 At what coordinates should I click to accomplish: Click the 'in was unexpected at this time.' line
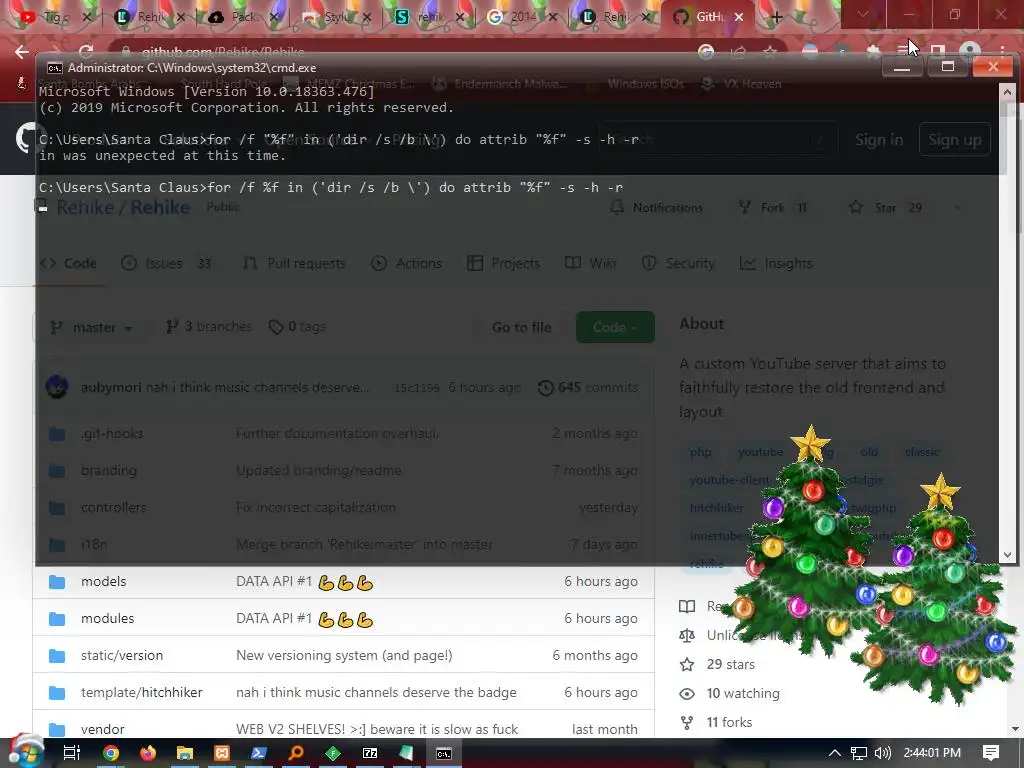click(x=162, y=155)
